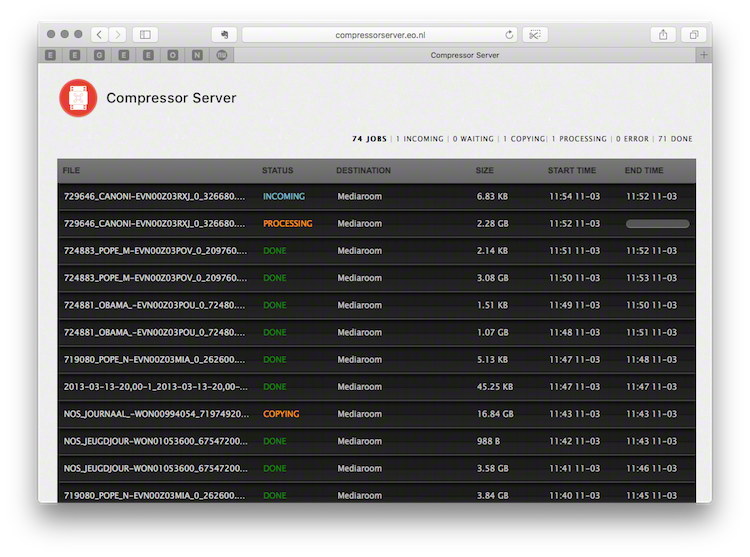Select the 724883_POPE_M file in the 3.08 GB row
The width and height of the screenshot is (750, 557).
[x=155, y=278]
